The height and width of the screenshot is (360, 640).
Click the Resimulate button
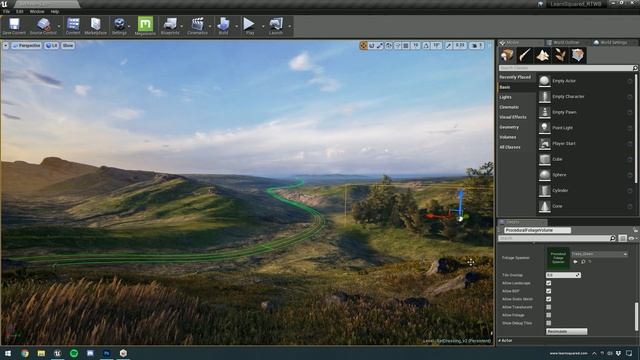coord(567,331)
